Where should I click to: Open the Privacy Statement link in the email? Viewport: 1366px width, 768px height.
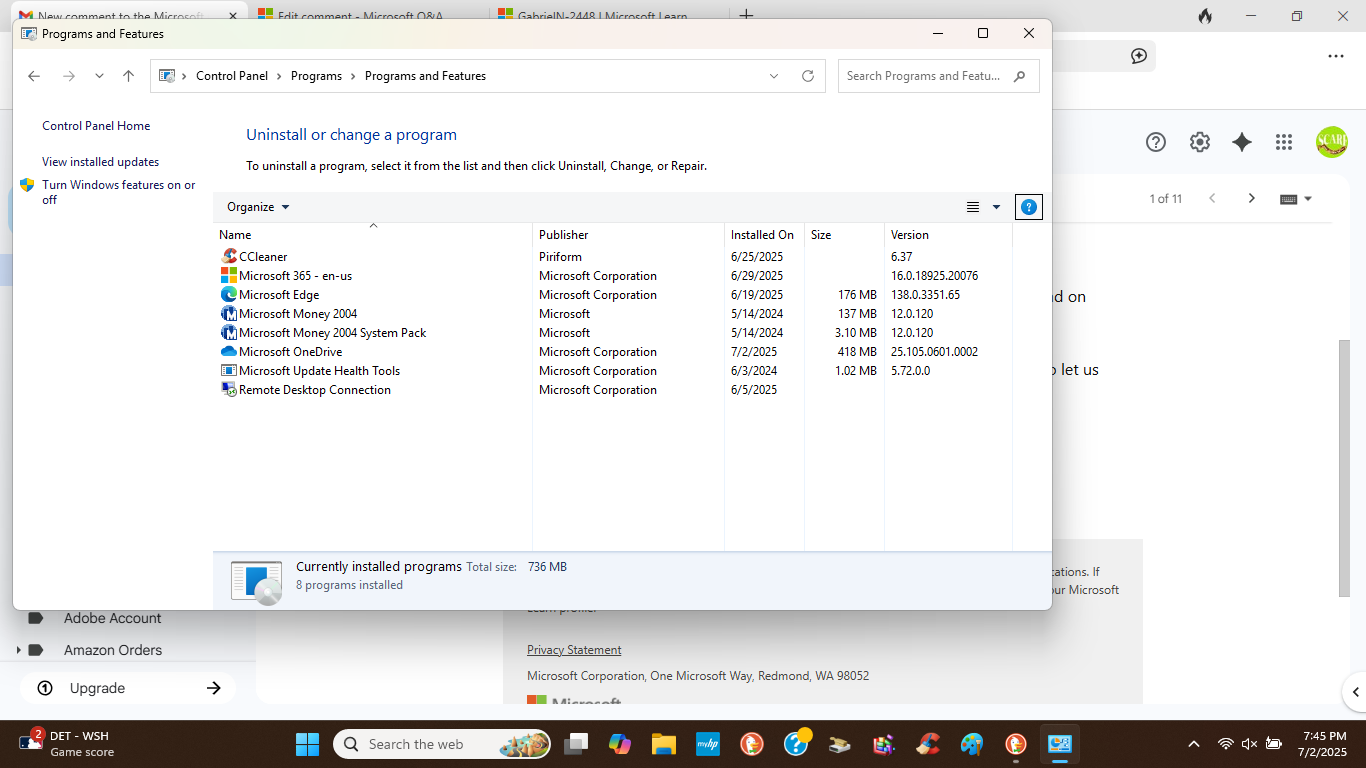[x=574, y=650]
